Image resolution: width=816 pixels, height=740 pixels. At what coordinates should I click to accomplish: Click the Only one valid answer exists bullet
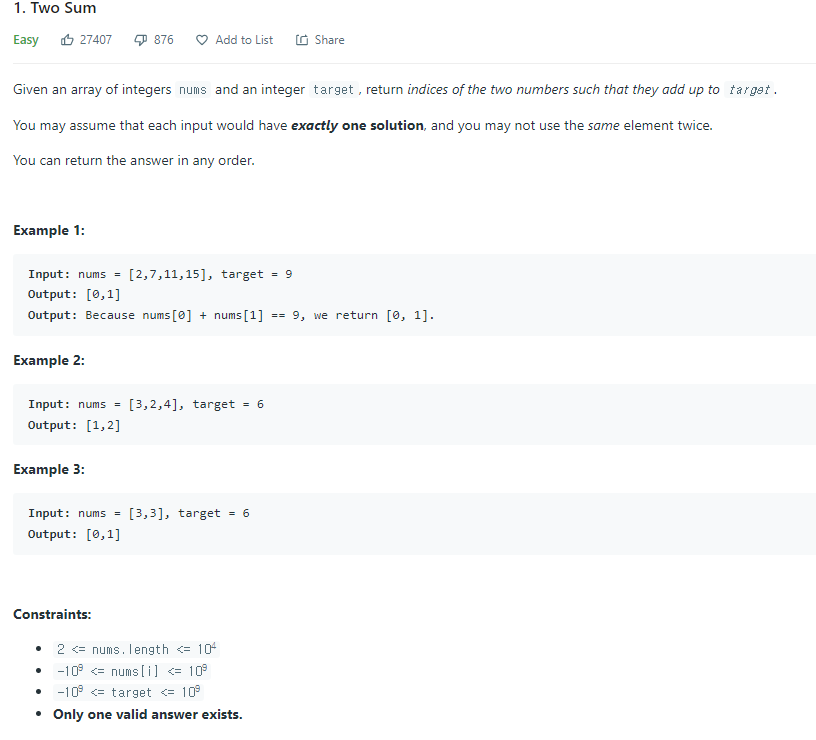point(147,714)
